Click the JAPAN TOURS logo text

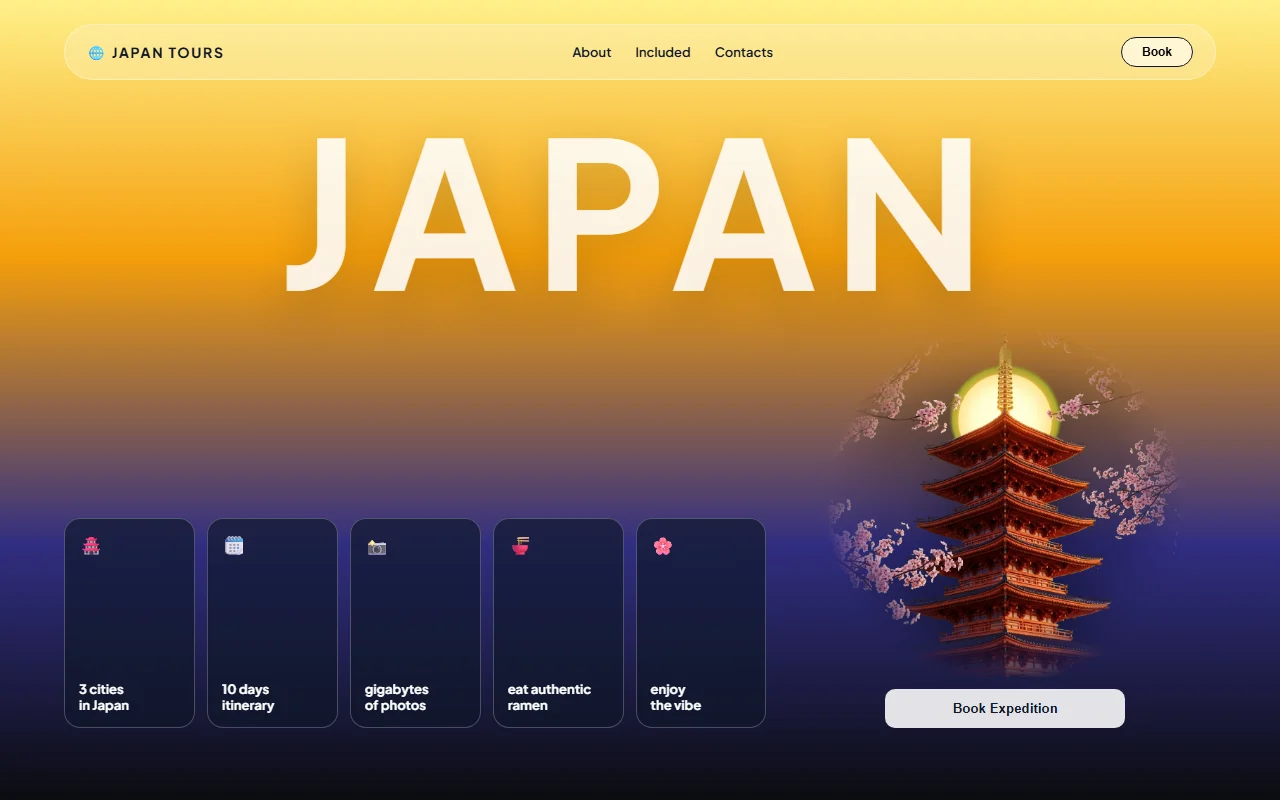pos(168,53)
